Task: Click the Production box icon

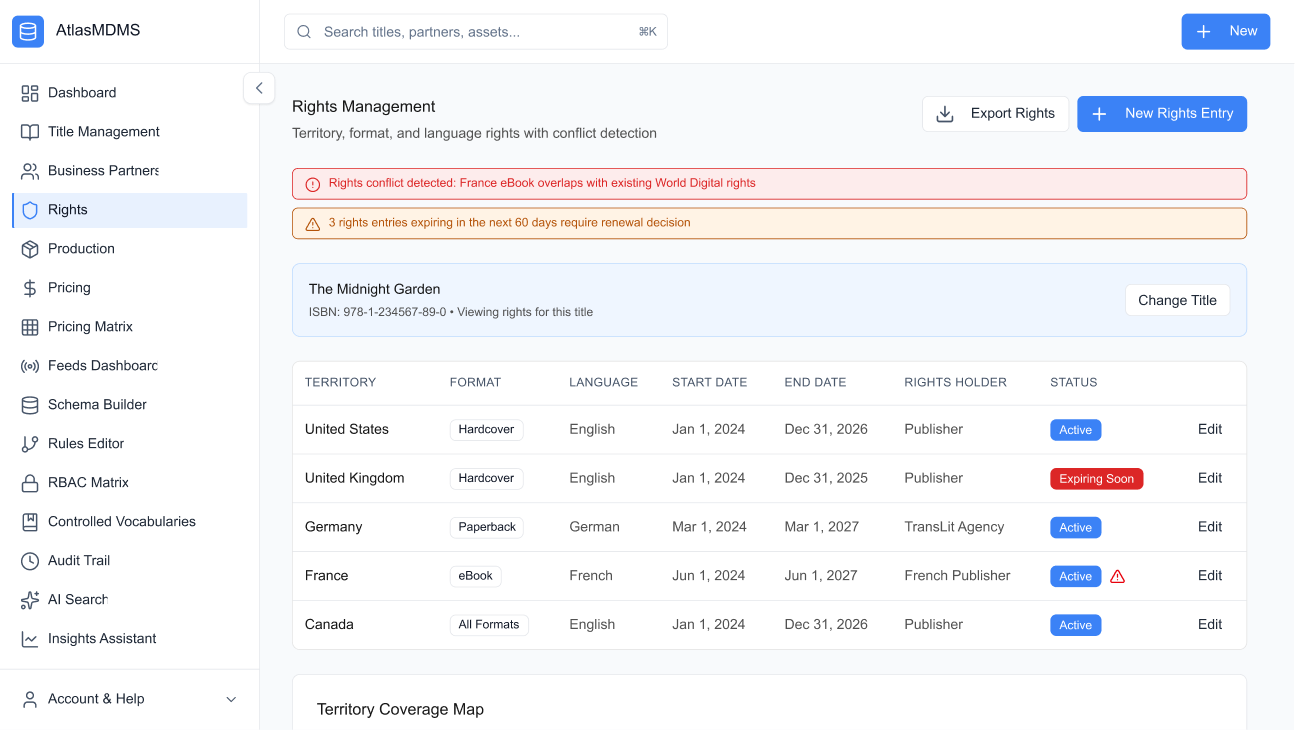Action: [x=30, y=249]
